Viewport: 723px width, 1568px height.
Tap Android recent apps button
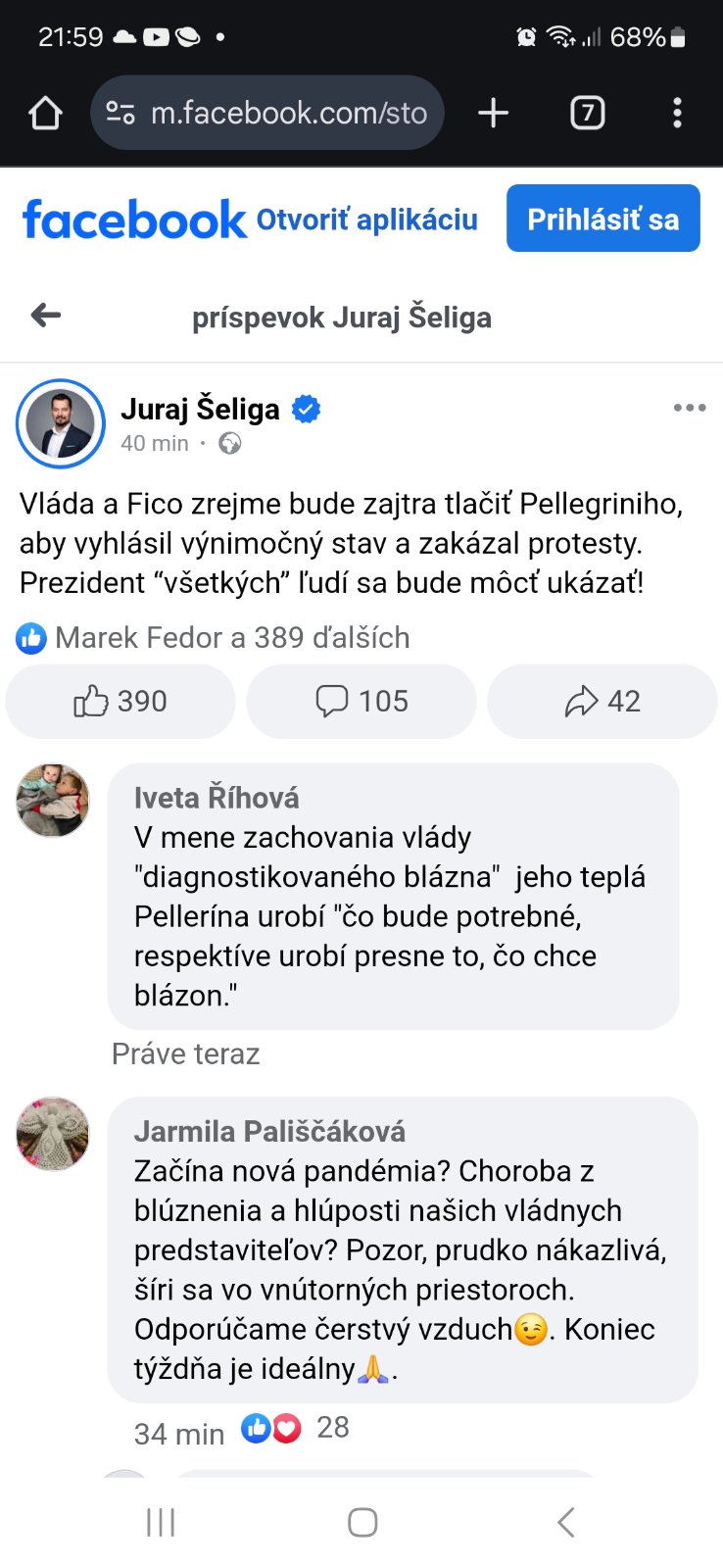pyautogui.click(x=161, y=1522)
